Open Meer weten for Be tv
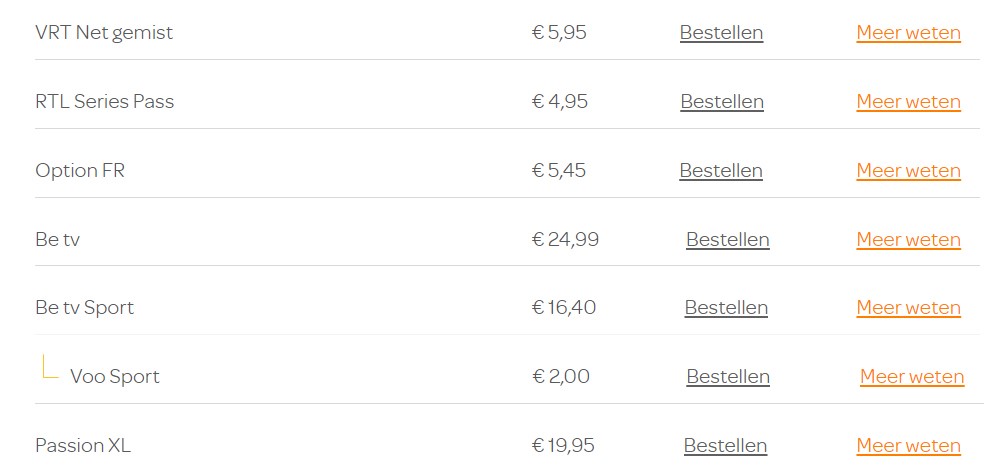988x472 pixels. point(909,239)
